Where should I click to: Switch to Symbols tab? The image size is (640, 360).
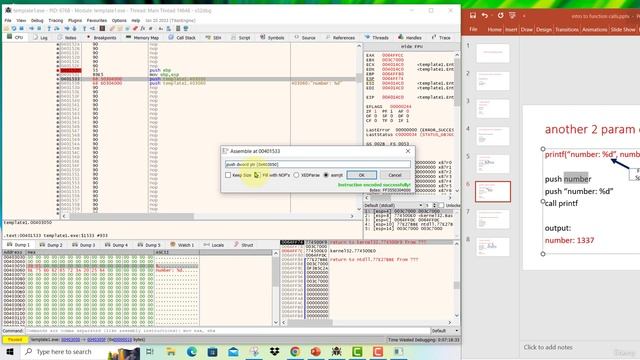272,38
